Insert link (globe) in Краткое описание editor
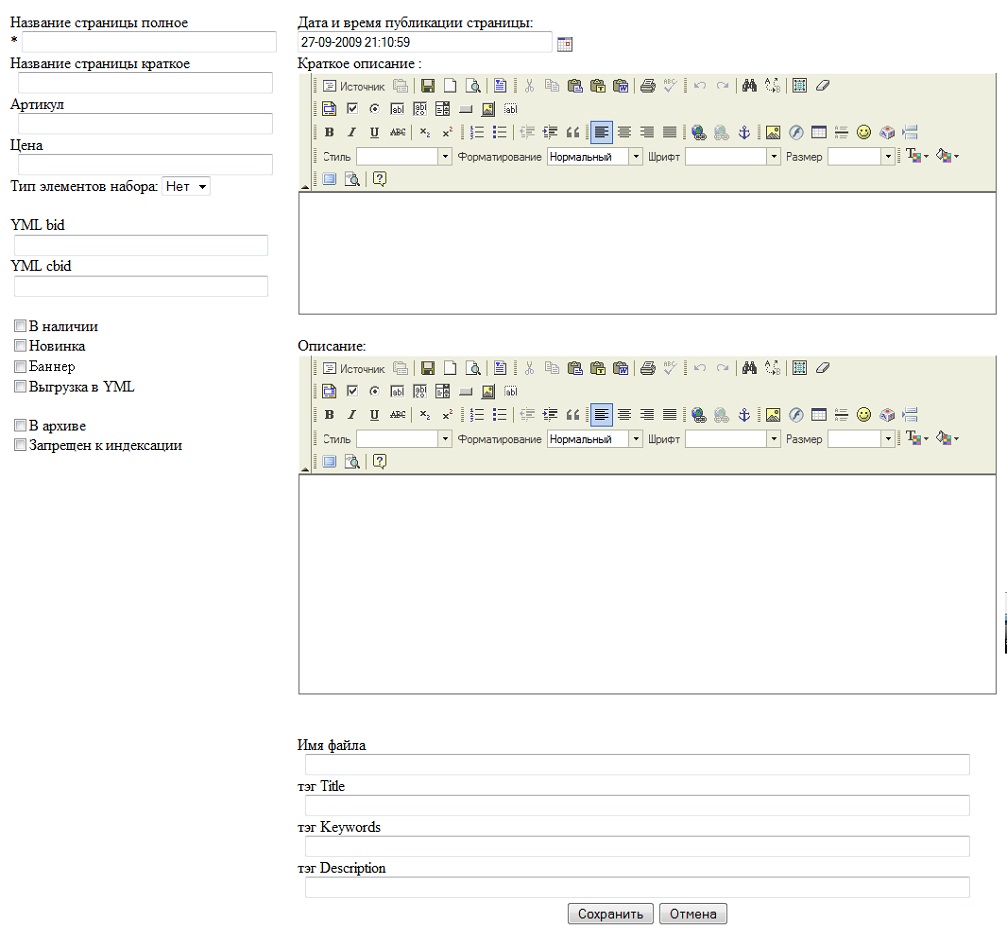 699,132
